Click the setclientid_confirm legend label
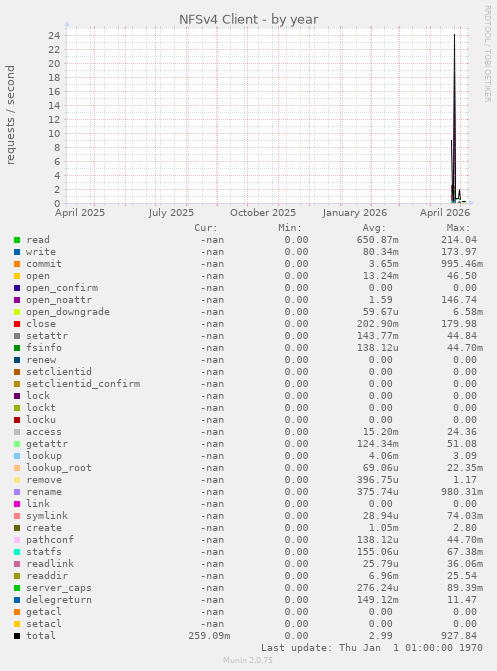497x671 pixels. click(83, 384)
